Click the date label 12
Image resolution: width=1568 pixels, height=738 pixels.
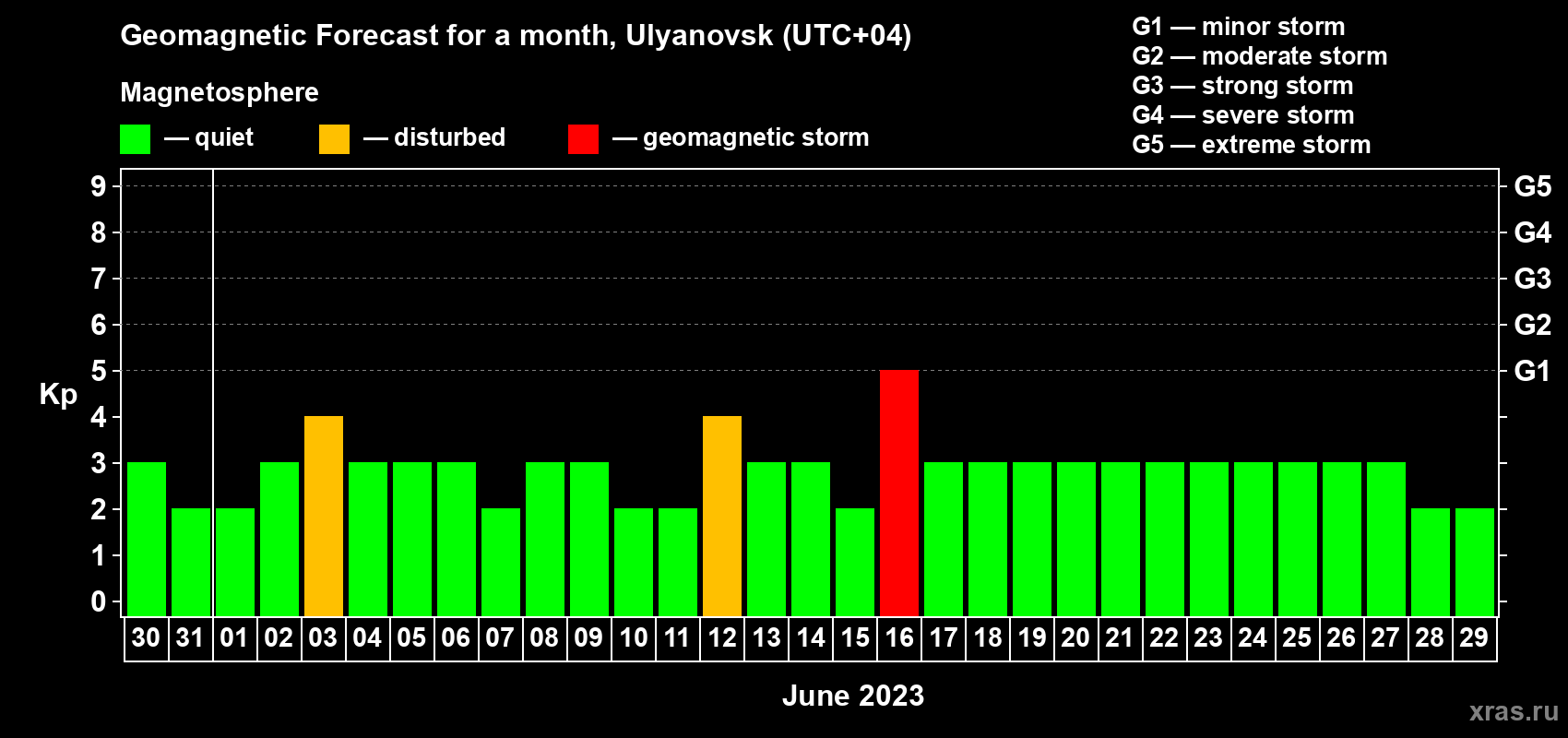pyautogui.click(x=722, y=637)
